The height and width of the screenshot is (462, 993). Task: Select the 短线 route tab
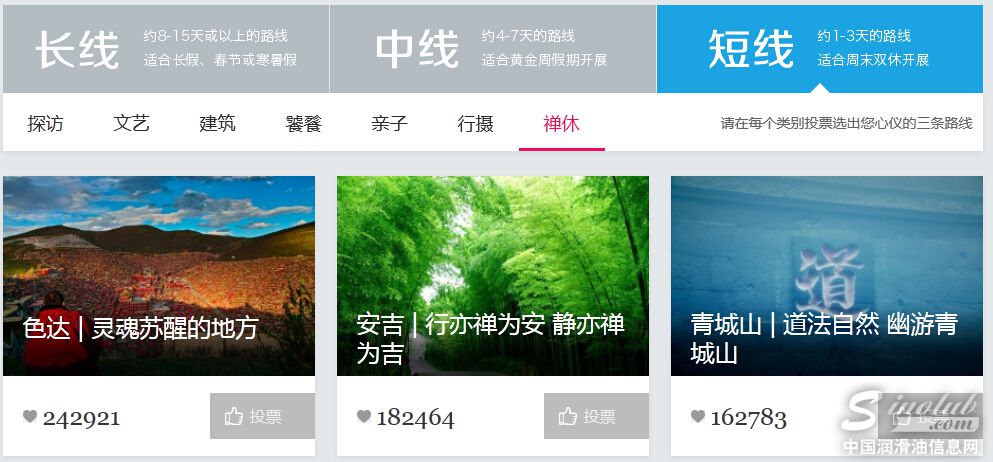click(820, 49)
